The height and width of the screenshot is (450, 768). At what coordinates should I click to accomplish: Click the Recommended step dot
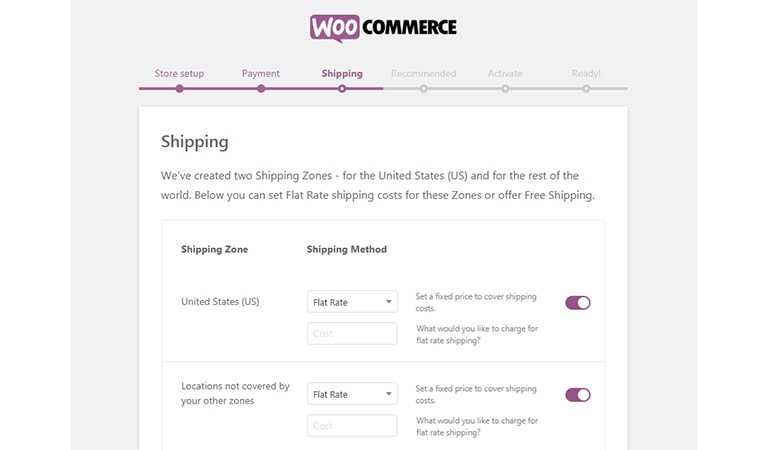(x=424, y=89)
